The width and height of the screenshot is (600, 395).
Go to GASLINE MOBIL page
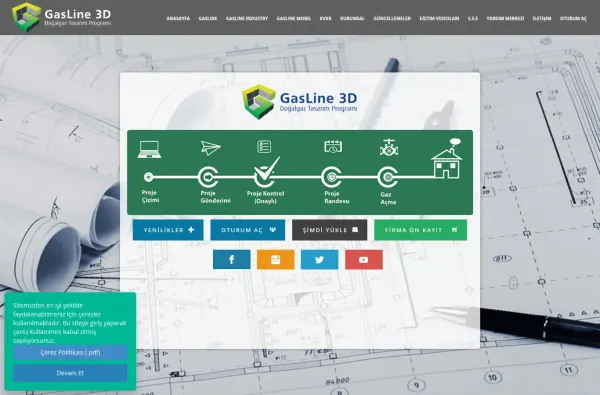click(x=293, y=18)
